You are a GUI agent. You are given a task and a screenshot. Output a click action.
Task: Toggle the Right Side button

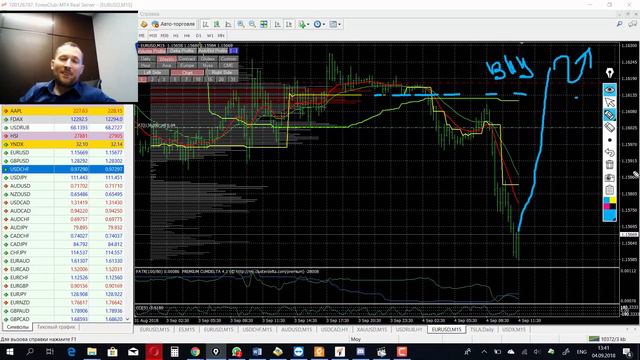pyautogui.click(x=222, y=72)
